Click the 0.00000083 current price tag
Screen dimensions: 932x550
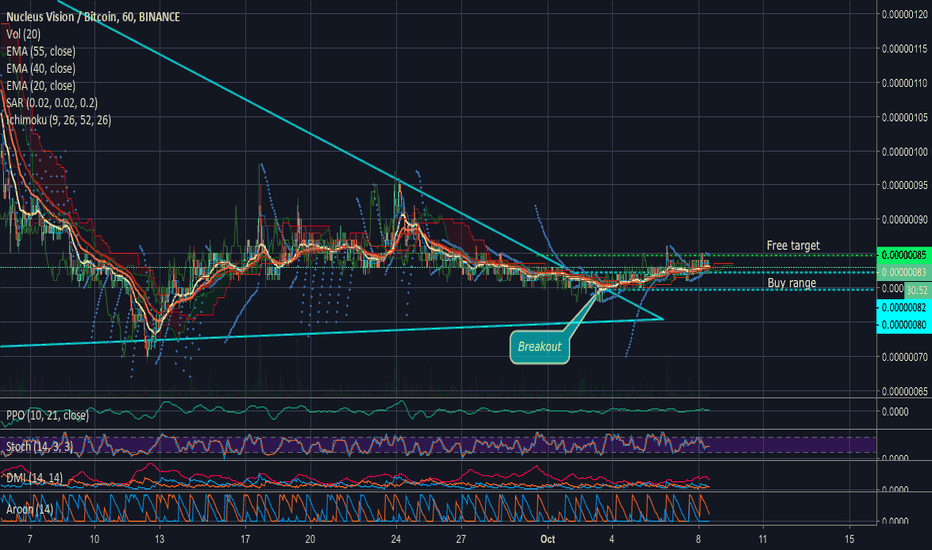tap(904, 272)
